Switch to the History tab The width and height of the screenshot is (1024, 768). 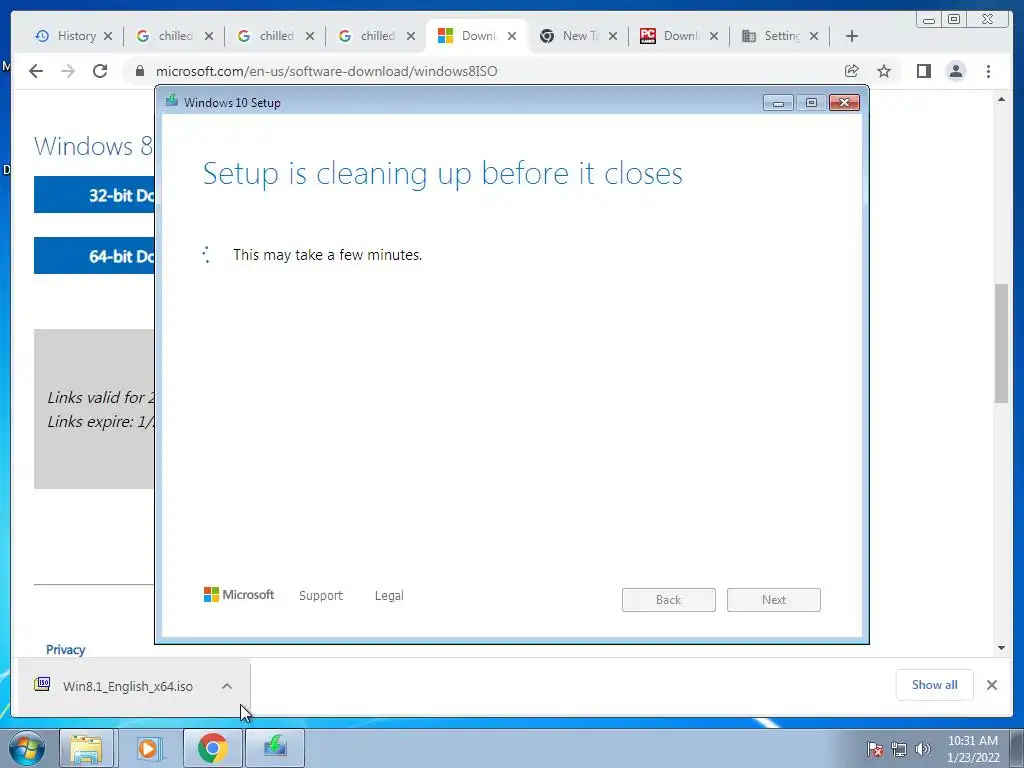pyautogui.click(x=73, y=36)
